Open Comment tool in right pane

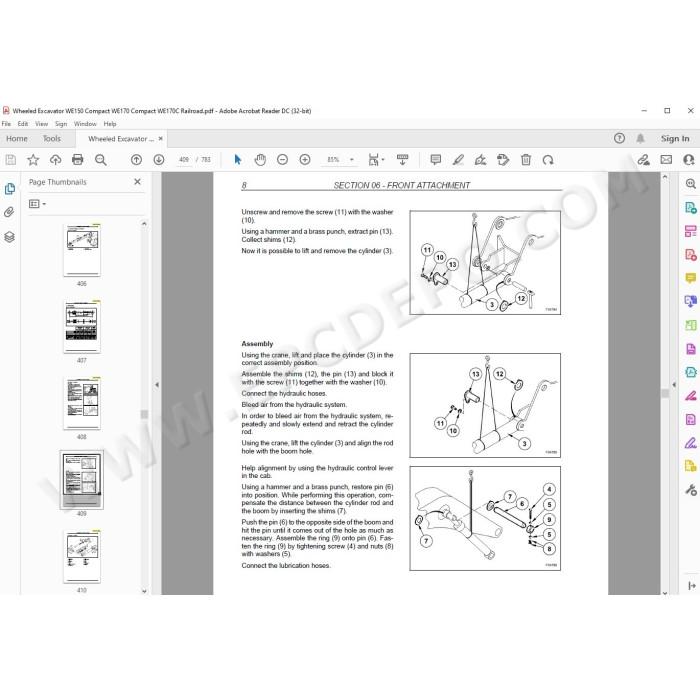[691, 278]
